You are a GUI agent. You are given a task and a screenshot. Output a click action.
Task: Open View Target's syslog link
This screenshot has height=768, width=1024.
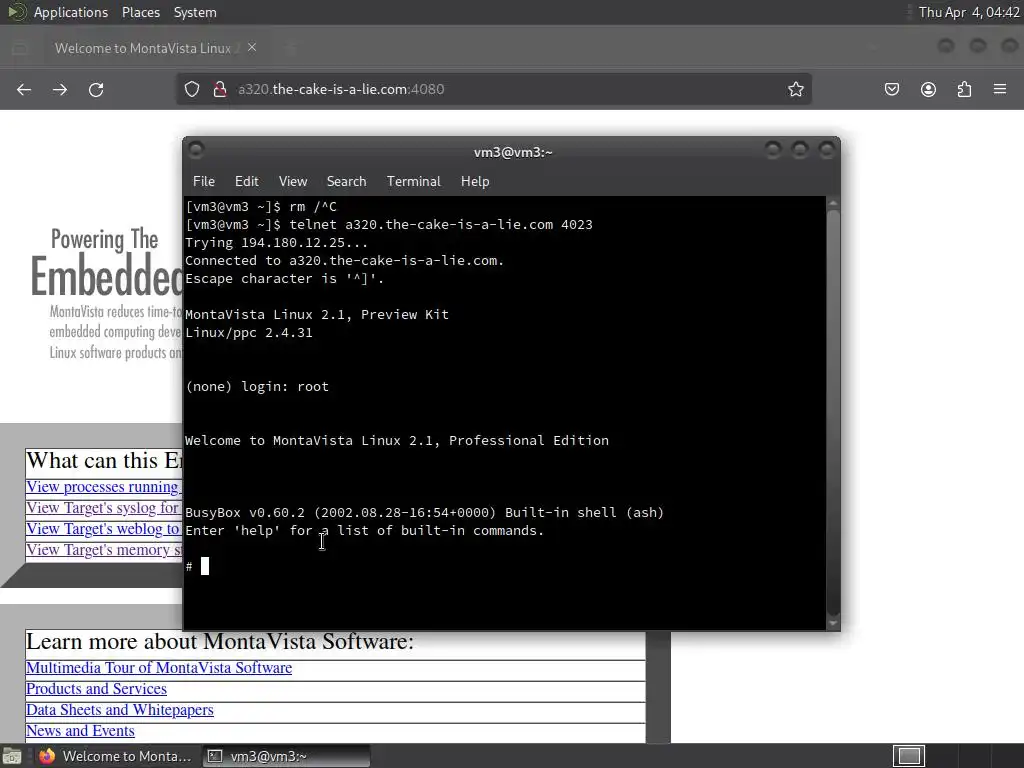point(104,507)
